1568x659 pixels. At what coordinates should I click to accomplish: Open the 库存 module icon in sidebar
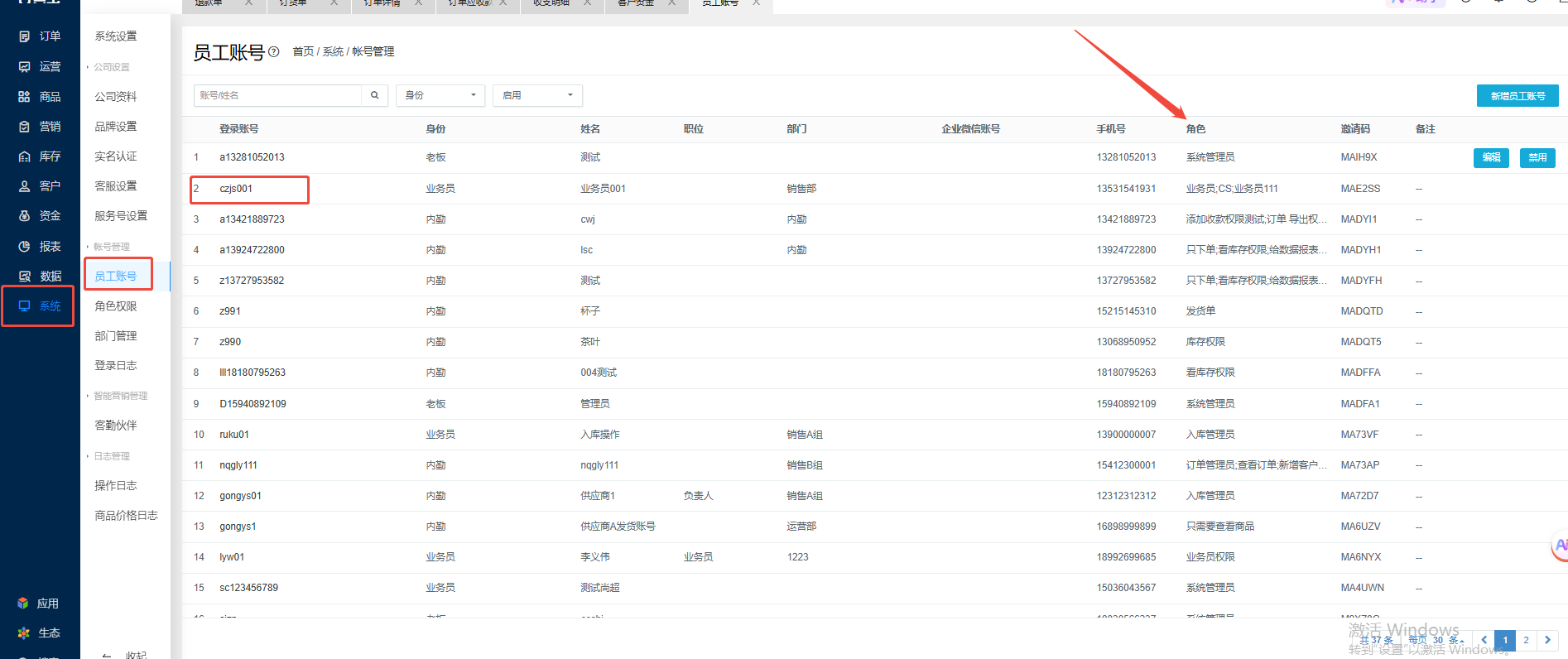tap(24, 156)
